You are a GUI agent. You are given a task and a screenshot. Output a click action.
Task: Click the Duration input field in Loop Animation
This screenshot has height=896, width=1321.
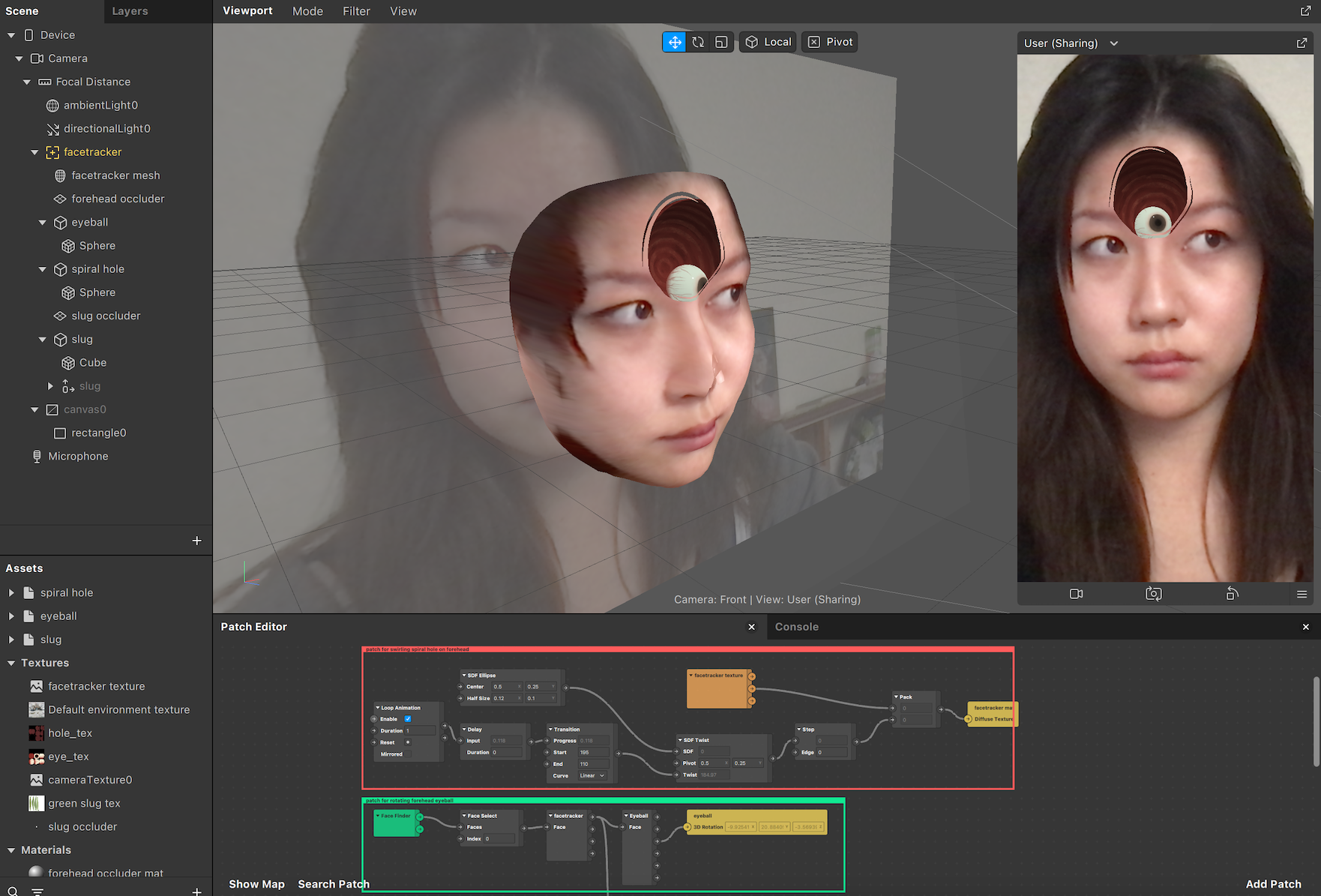click(420, 730)
